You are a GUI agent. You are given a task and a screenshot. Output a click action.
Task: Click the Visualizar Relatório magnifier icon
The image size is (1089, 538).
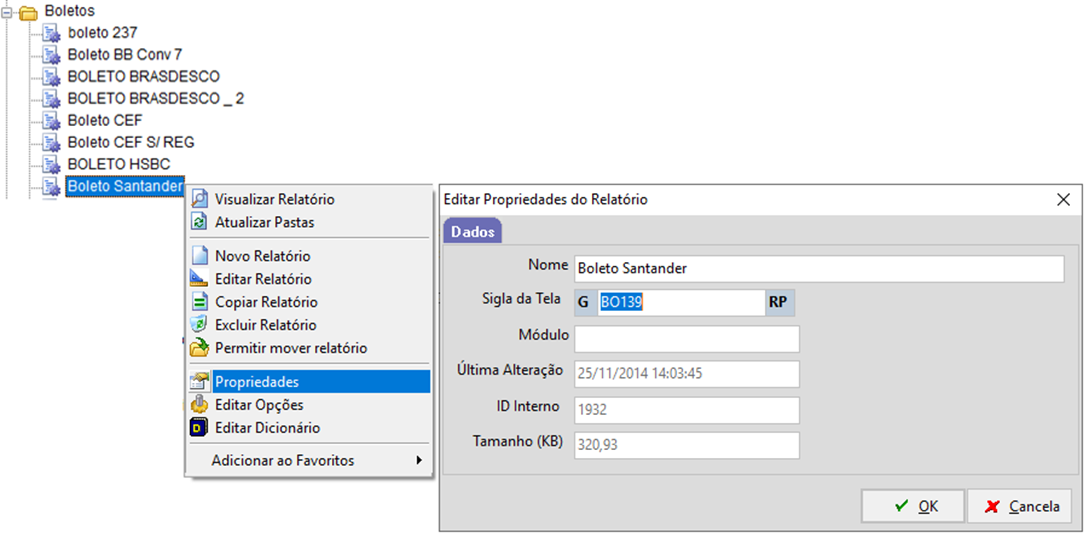point(199,199)
